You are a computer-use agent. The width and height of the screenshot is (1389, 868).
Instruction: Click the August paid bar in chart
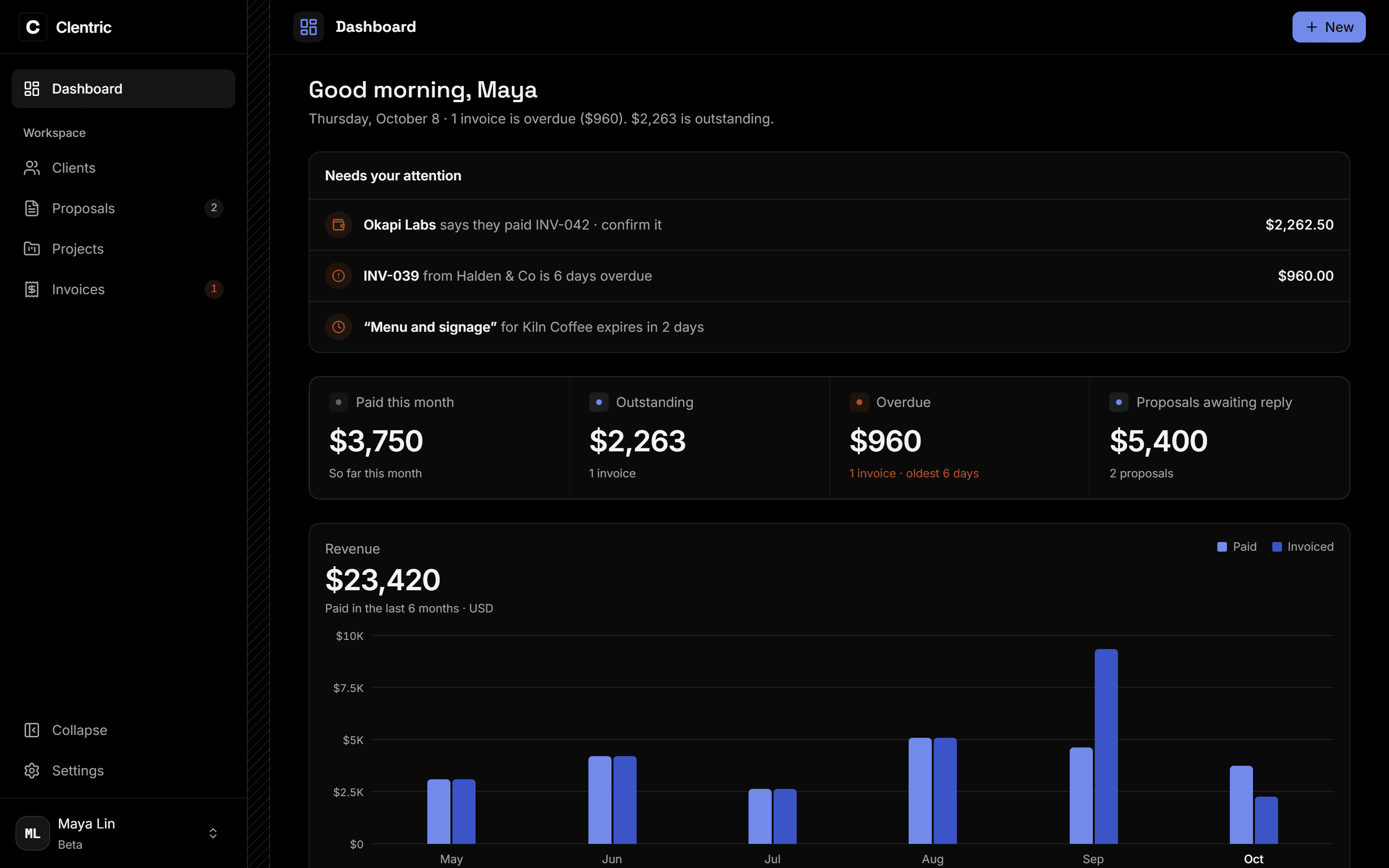[x=920, y=791]
